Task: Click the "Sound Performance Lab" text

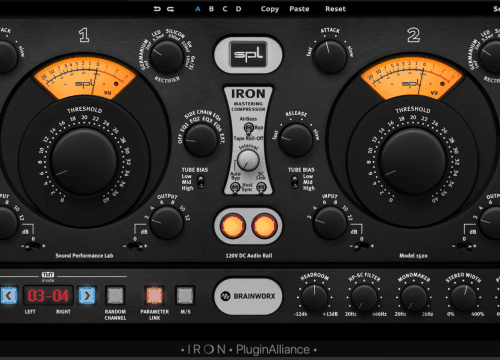Action: pyautogui.click(x=84, y=256)
